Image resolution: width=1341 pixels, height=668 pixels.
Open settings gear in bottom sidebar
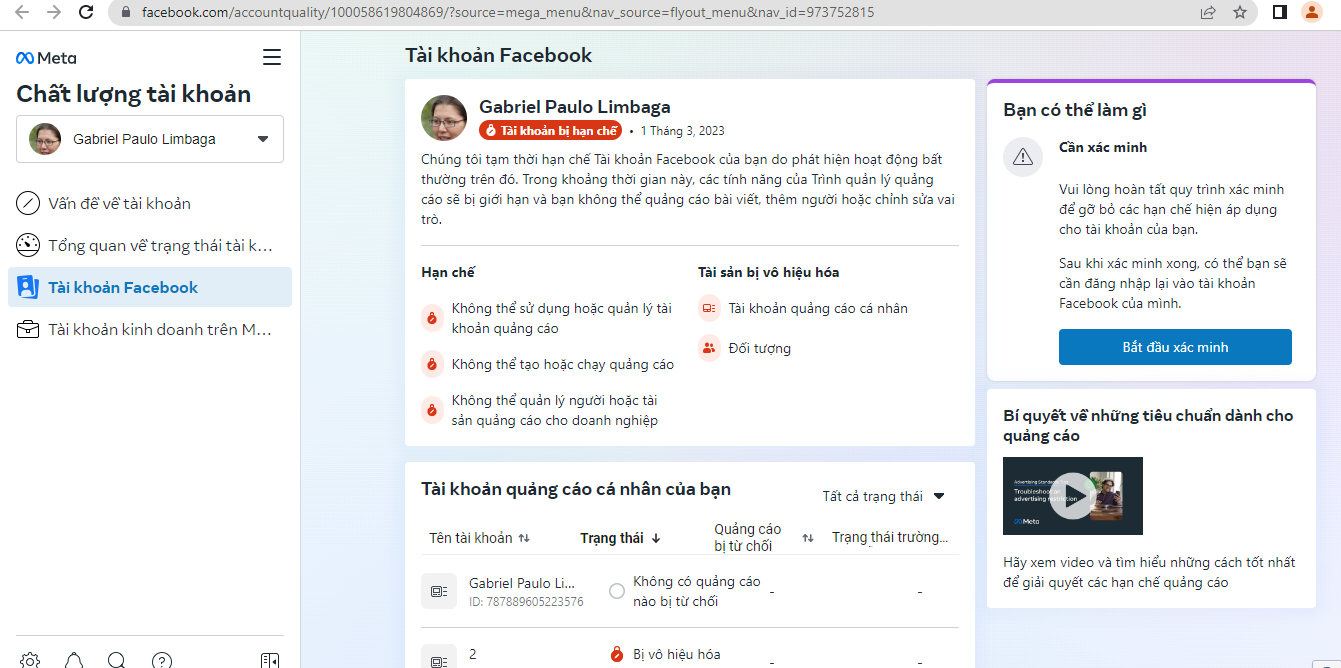click(x=30, y=660)
